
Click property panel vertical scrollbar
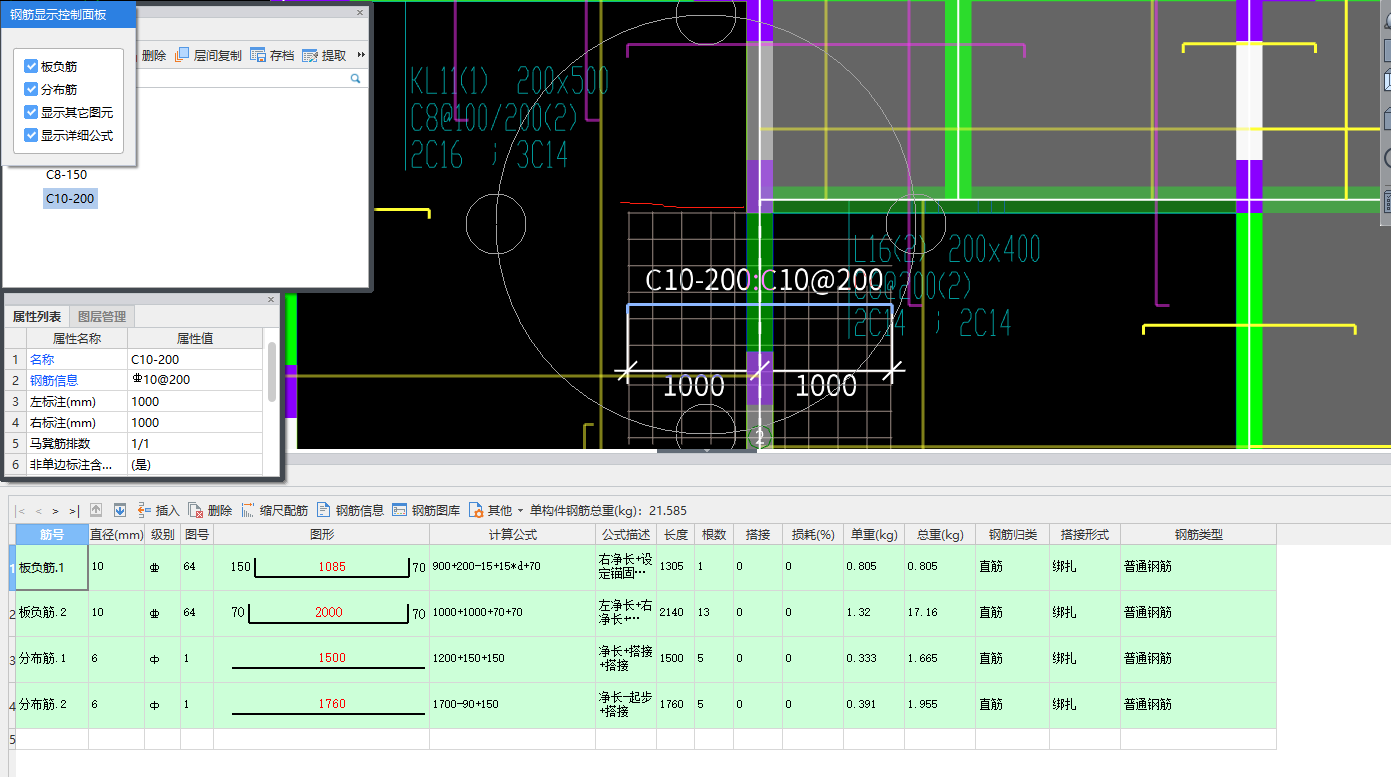pyautogui.click(x=272, y=372)
